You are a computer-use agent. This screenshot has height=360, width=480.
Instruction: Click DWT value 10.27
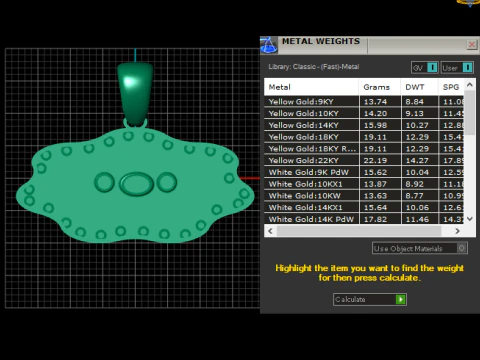click(x=417, y=125)
